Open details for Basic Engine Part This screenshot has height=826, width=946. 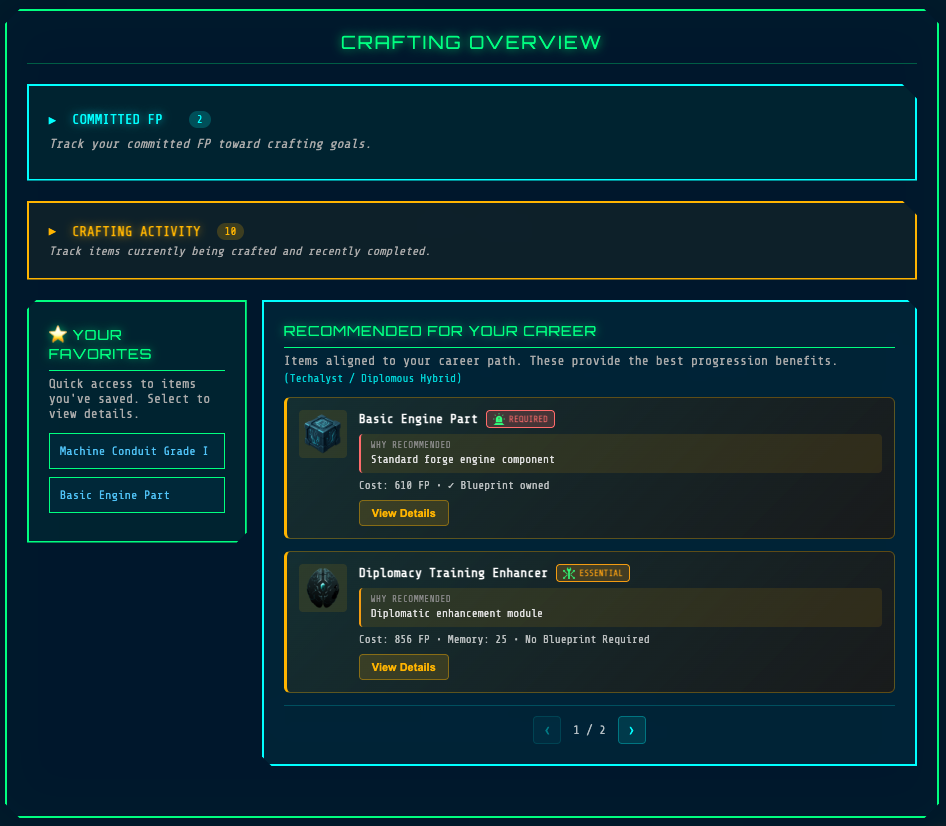[404, 513]
